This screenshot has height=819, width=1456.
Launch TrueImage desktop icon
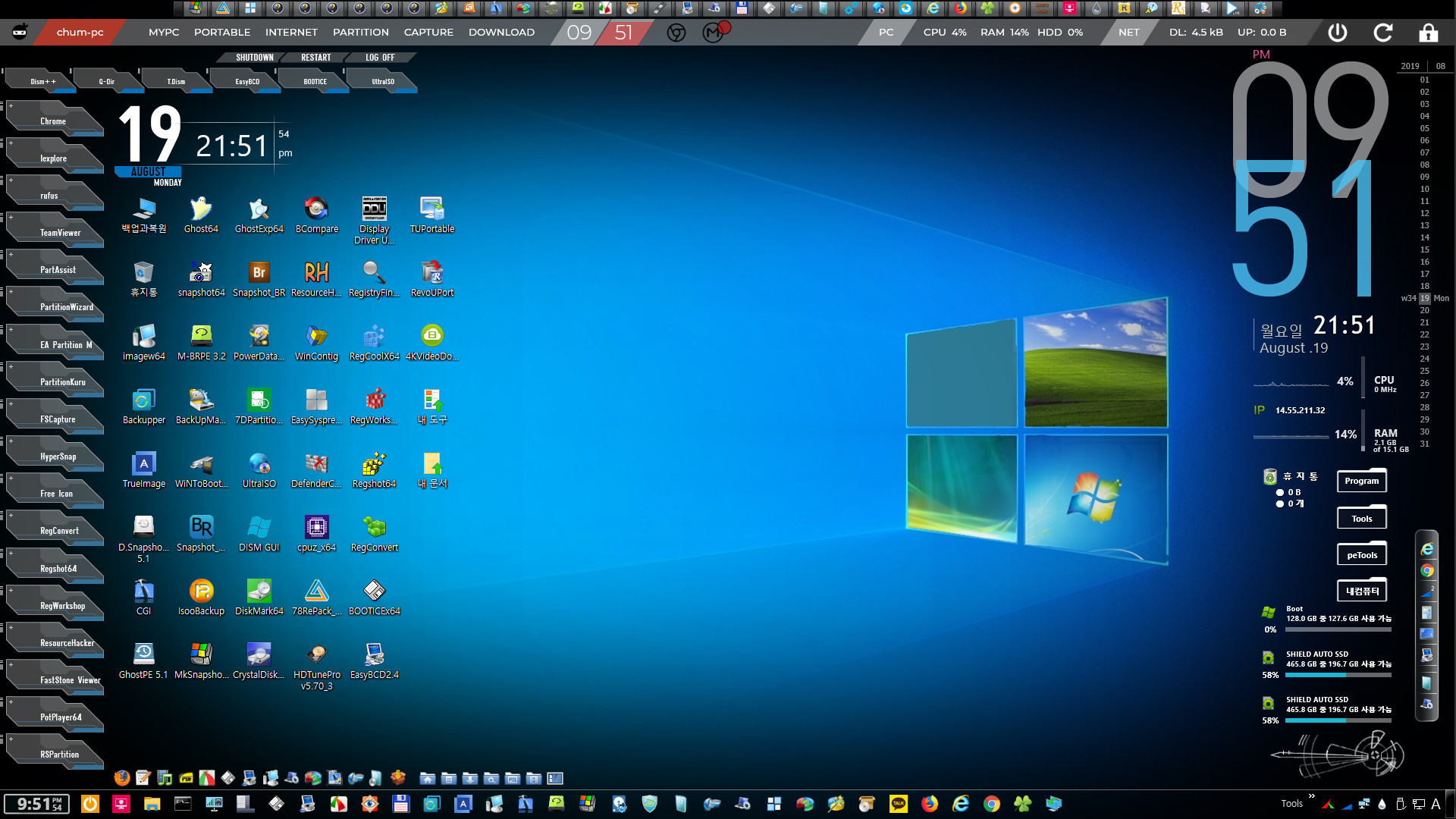point(143,469)
